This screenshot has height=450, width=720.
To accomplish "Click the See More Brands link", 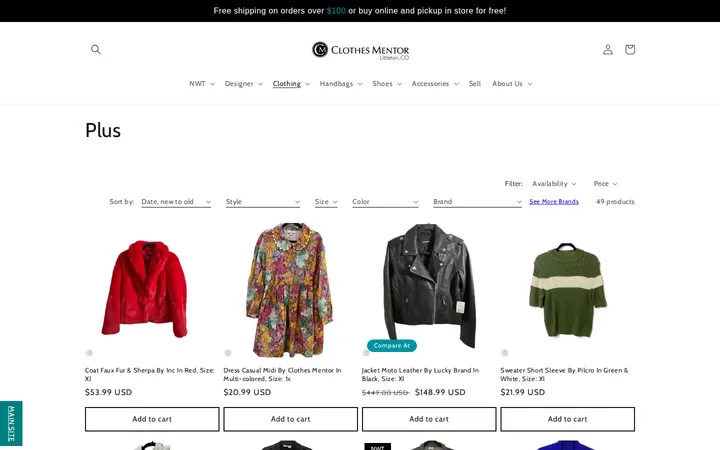I will (554, 202).
